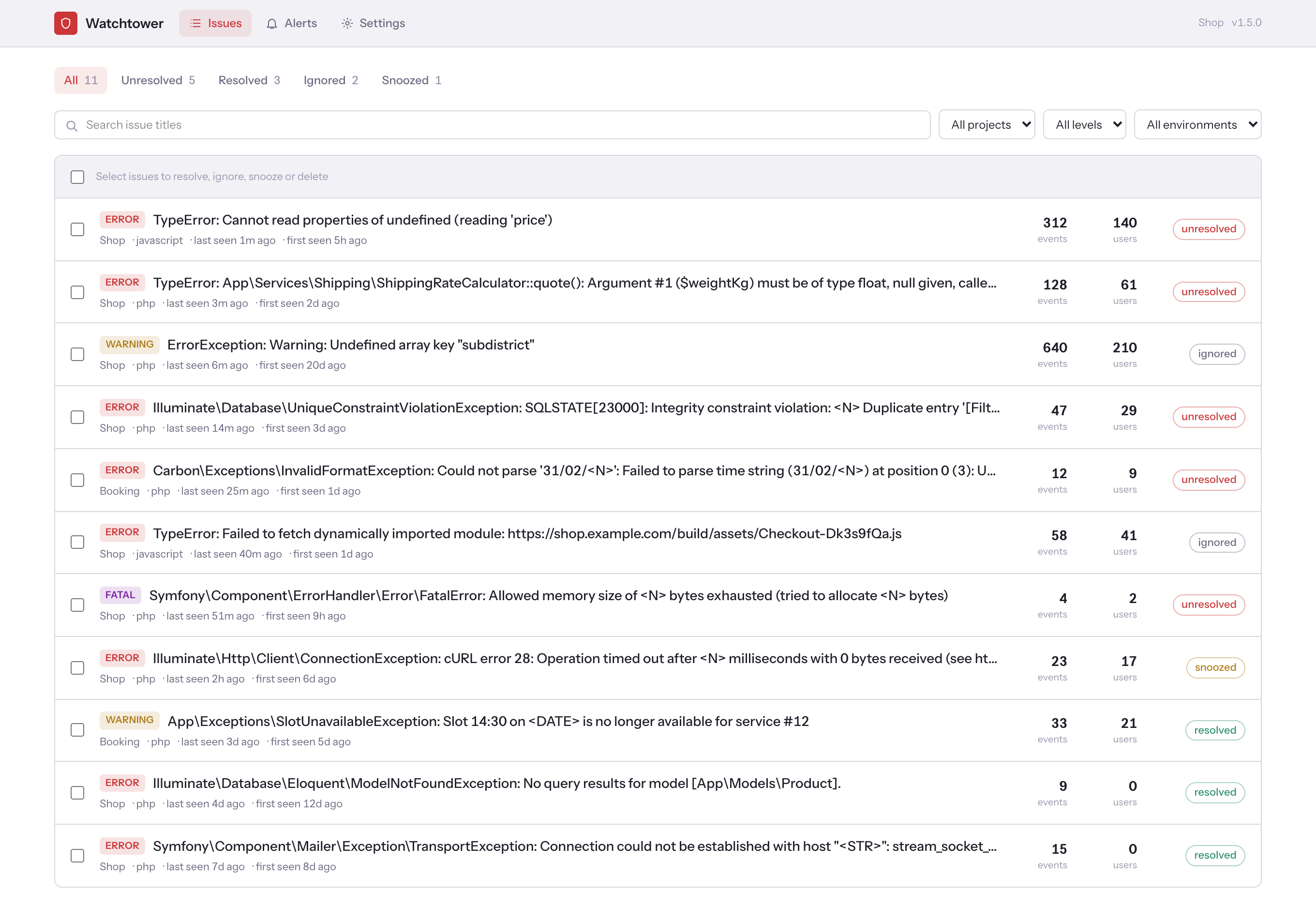The height and width of the screenshot is (907, 1316).
Task: View the Snoozed tab
Action: pyautogui.click(x=411, y=80)
